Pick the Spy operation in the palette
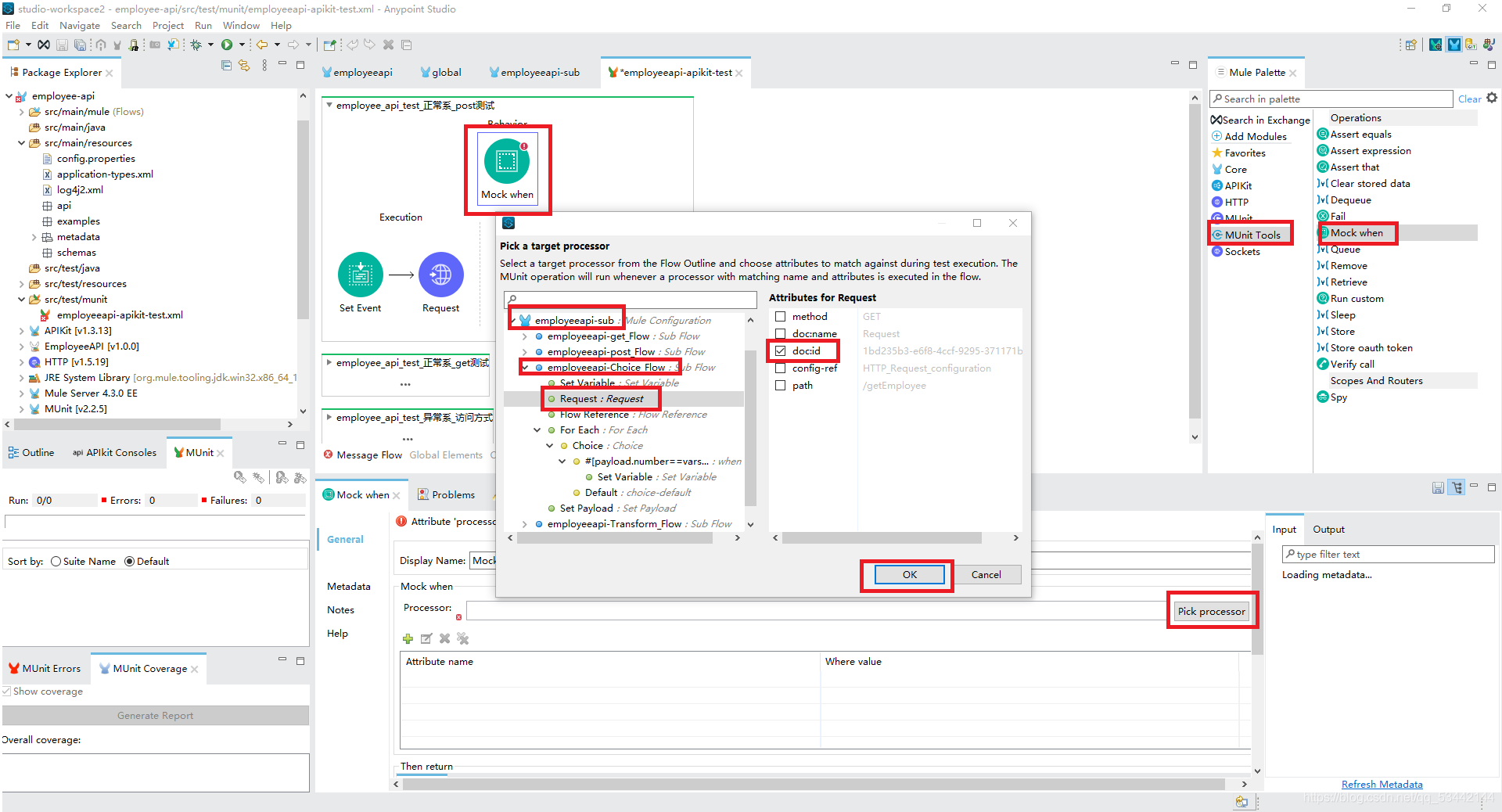The height and width of the screenshot is (812, 1502). pos(1332,397)
